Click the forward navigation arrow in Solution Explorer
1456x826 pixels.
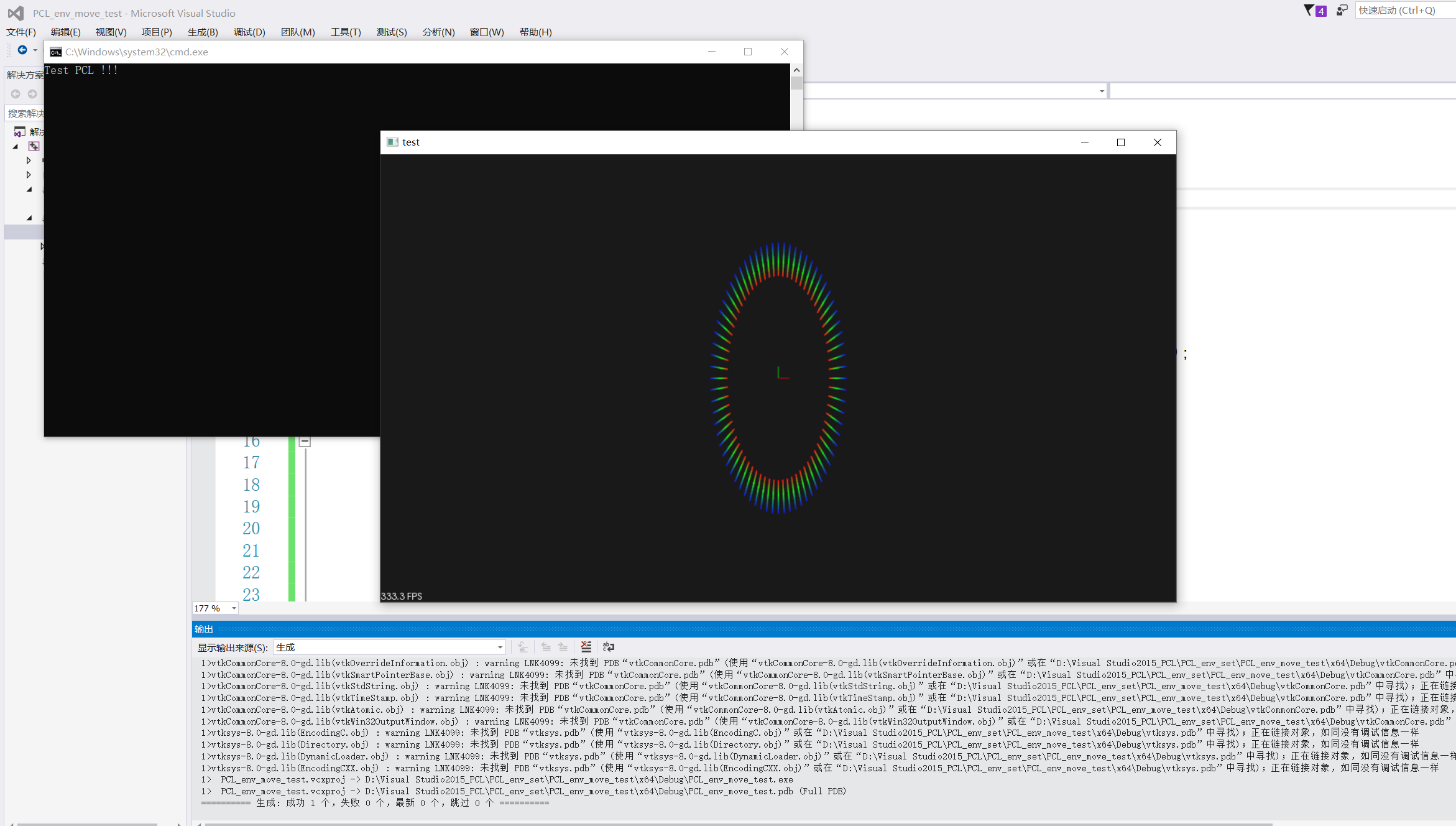(31, 93)
